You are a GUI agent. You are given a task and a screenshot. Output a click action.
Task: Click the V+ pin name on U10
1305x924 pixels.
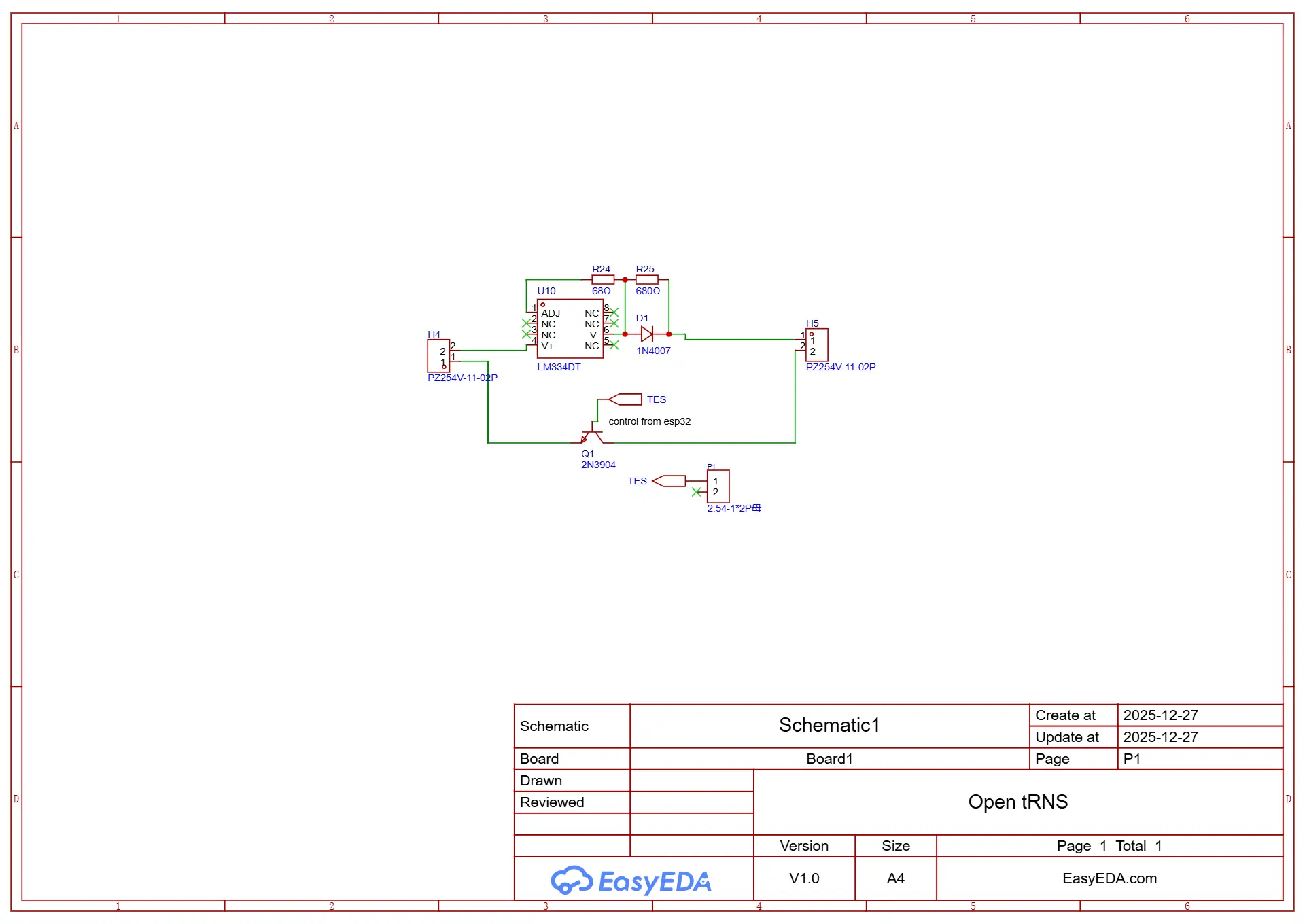547,346
